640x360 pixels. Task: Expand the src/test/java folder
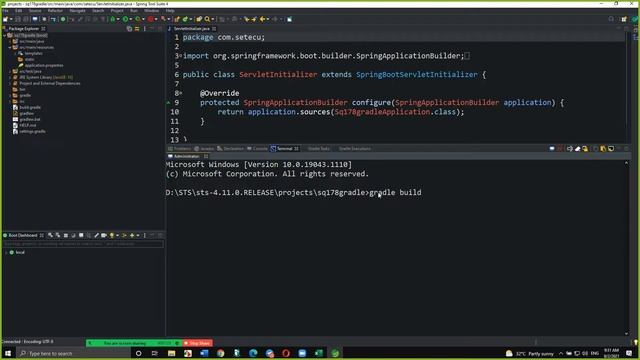pos(10,71)
